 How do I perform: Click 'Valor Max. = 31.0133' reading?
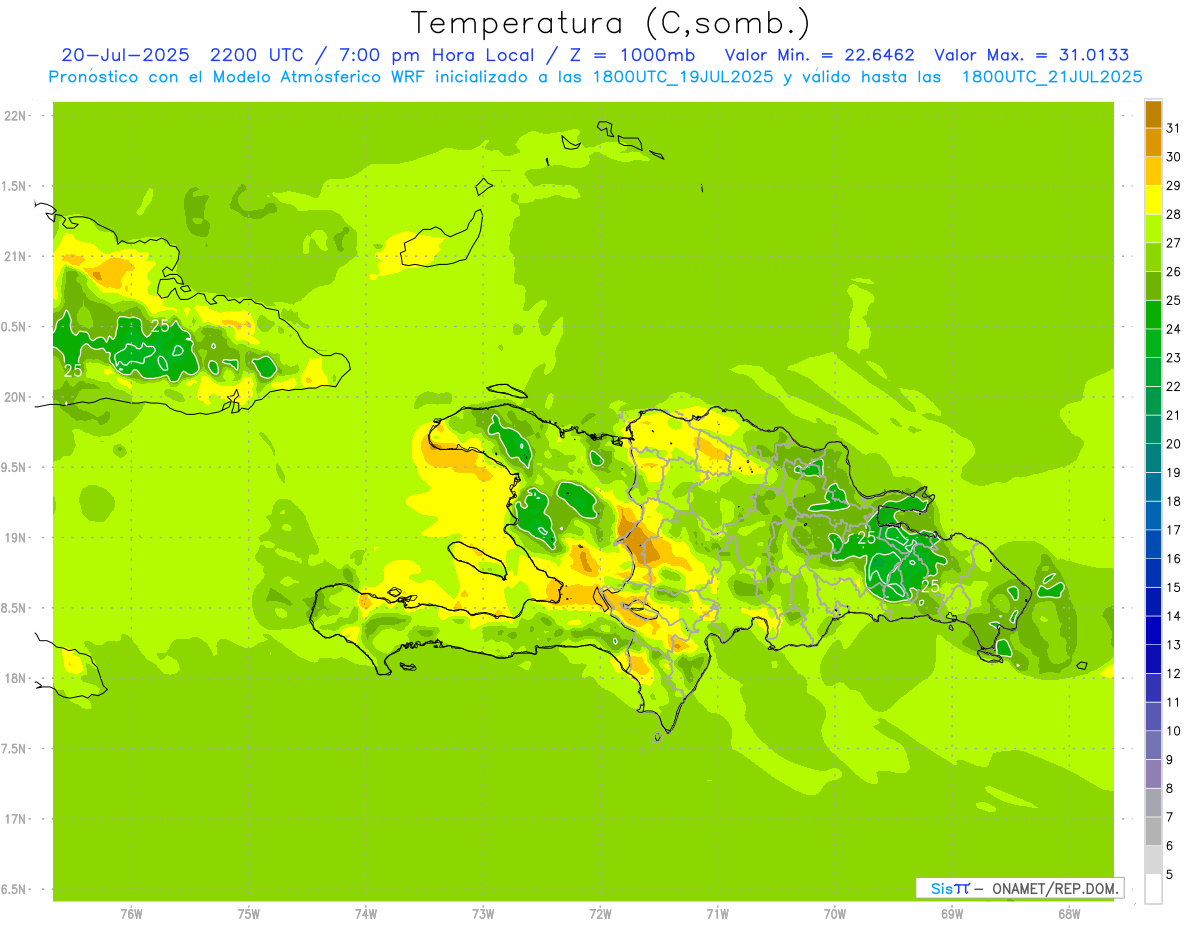pyautogui.click(x=1032, y=55)
